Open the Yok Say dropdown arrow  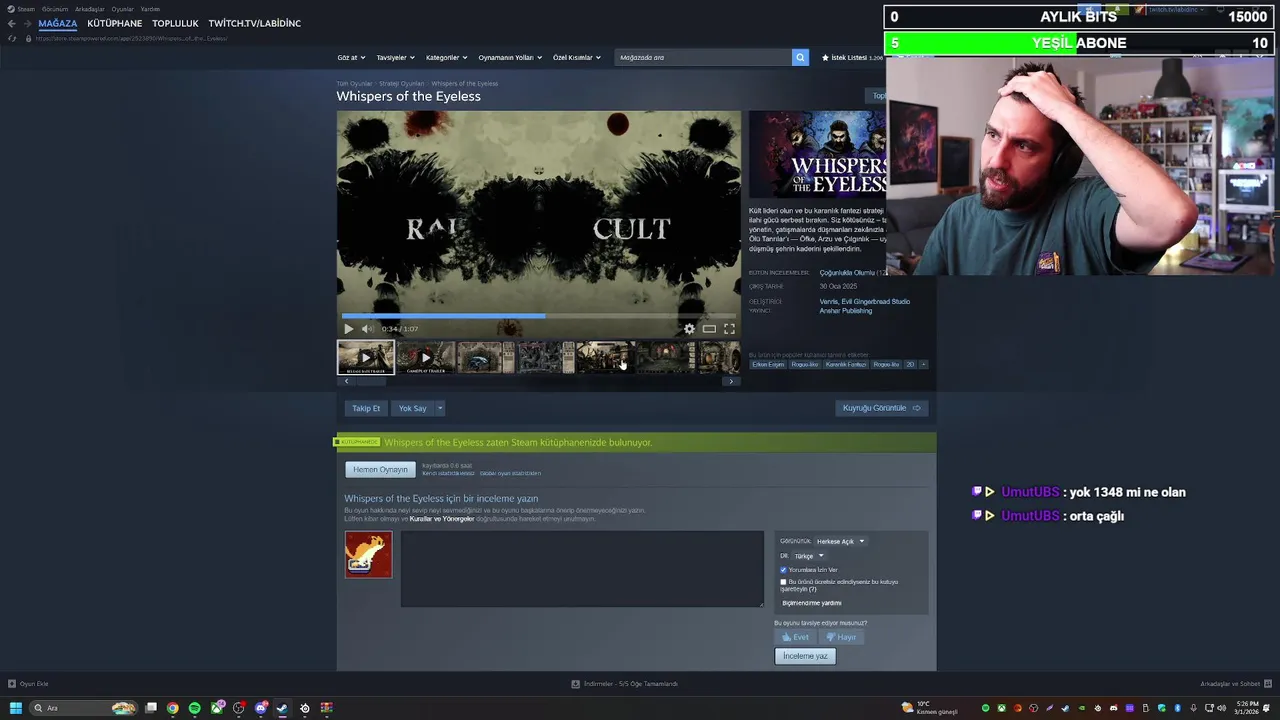(439, 408)
